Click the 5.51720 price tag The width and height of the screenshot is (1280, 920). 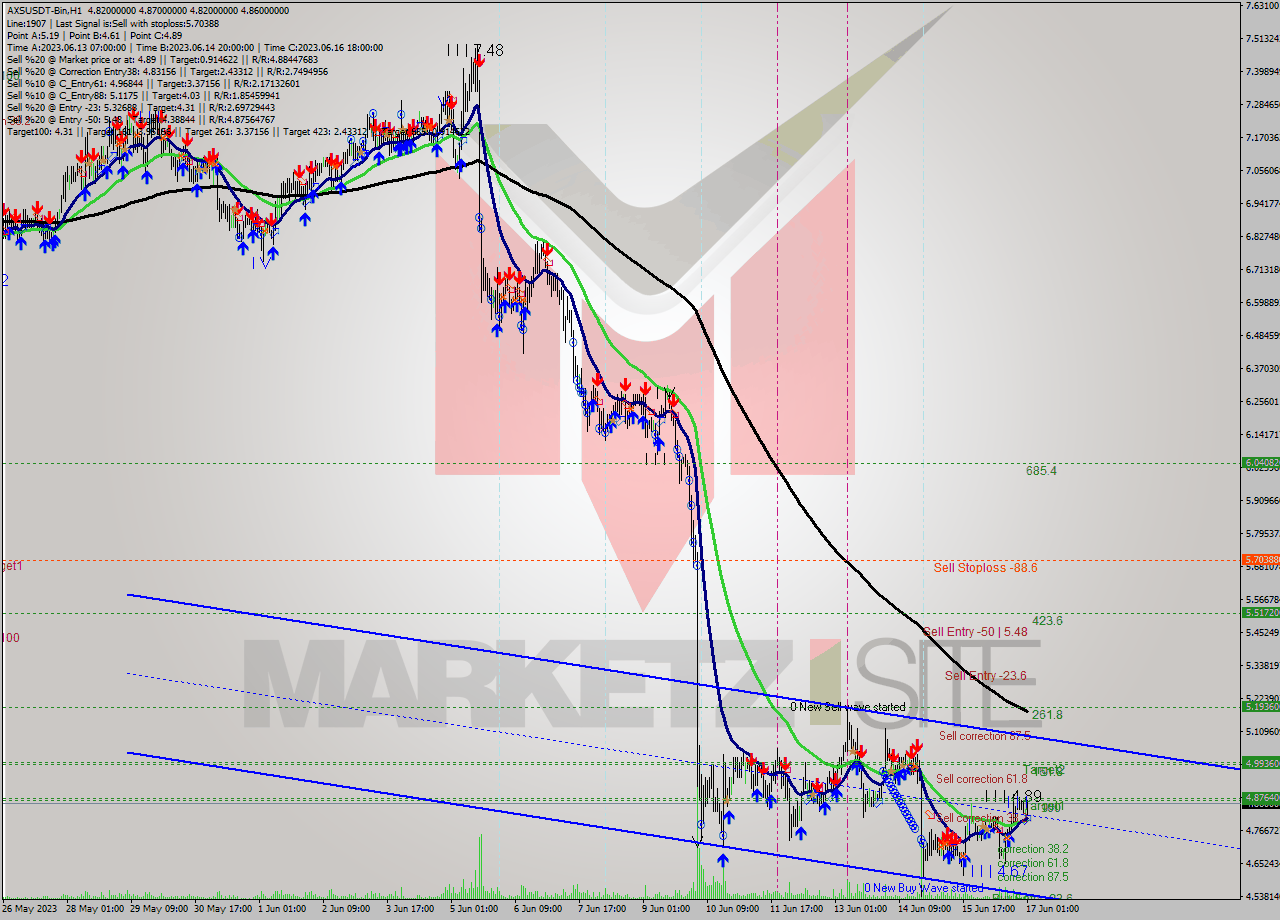pyautogui.click(x=1259, y=613)
